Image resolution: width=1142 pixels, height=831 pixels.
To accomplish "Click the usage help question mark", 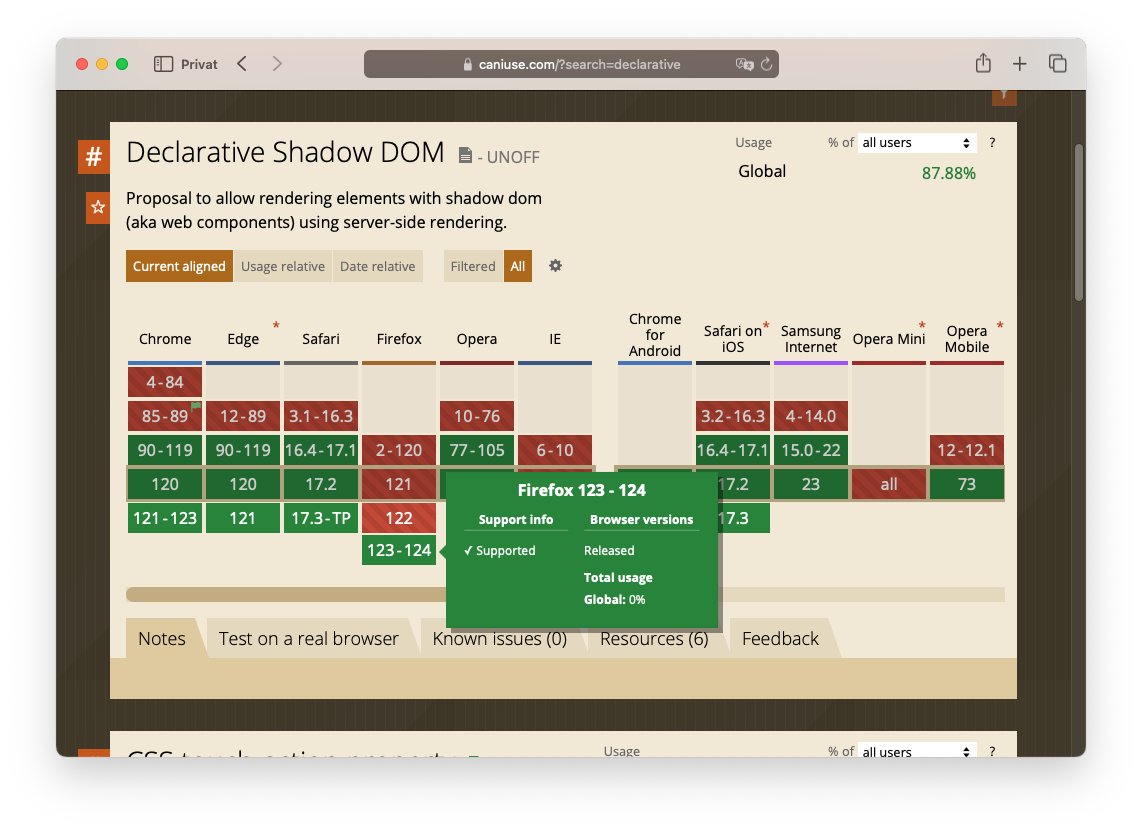I will coord(992,143).
